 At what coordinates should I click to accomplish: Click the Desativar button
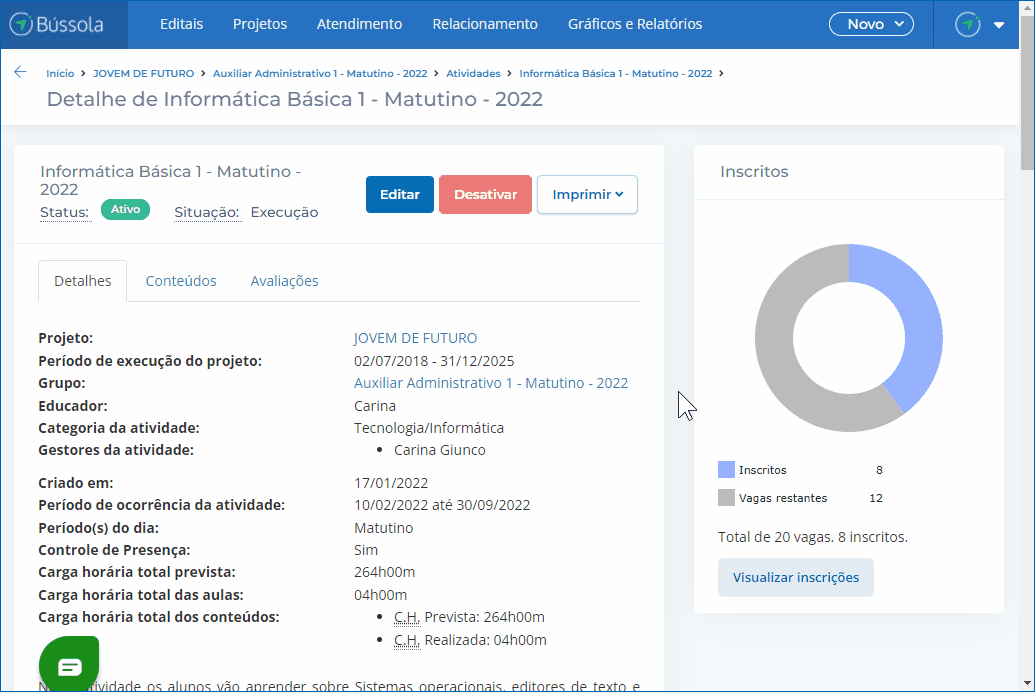[x=485, y=194]
